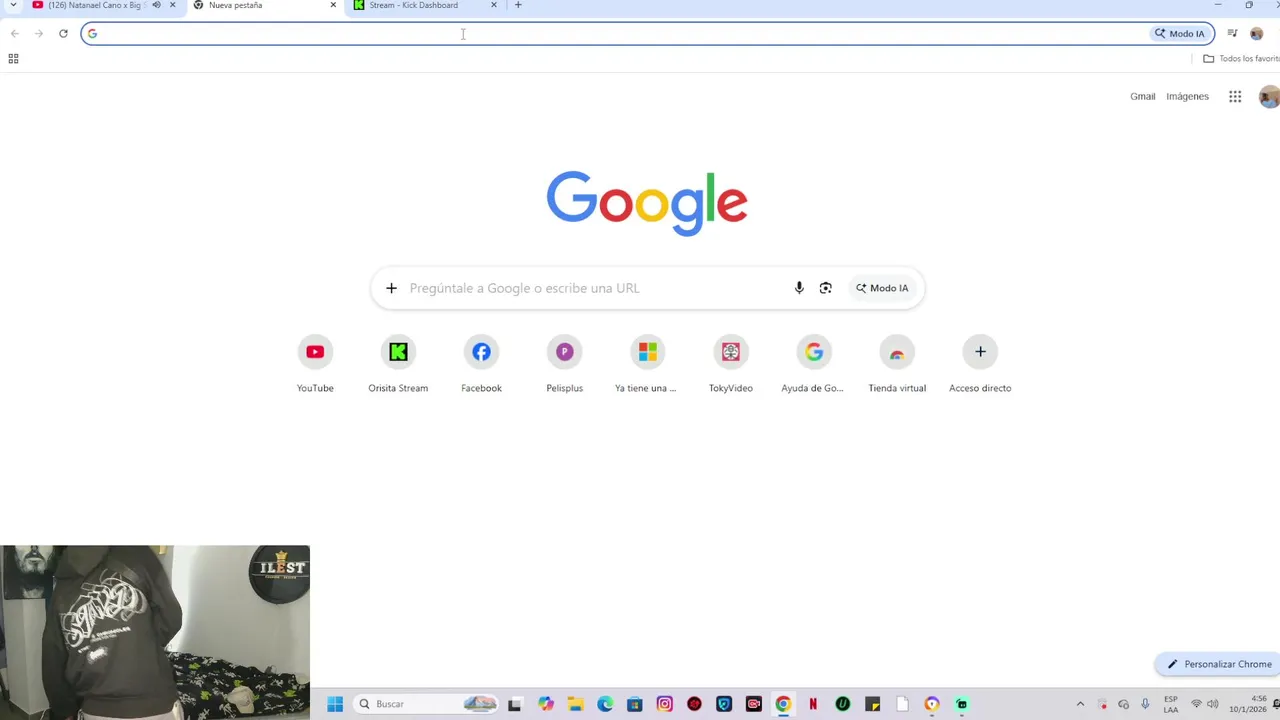Open the Todos los favoritos folder

[1241, 59]
